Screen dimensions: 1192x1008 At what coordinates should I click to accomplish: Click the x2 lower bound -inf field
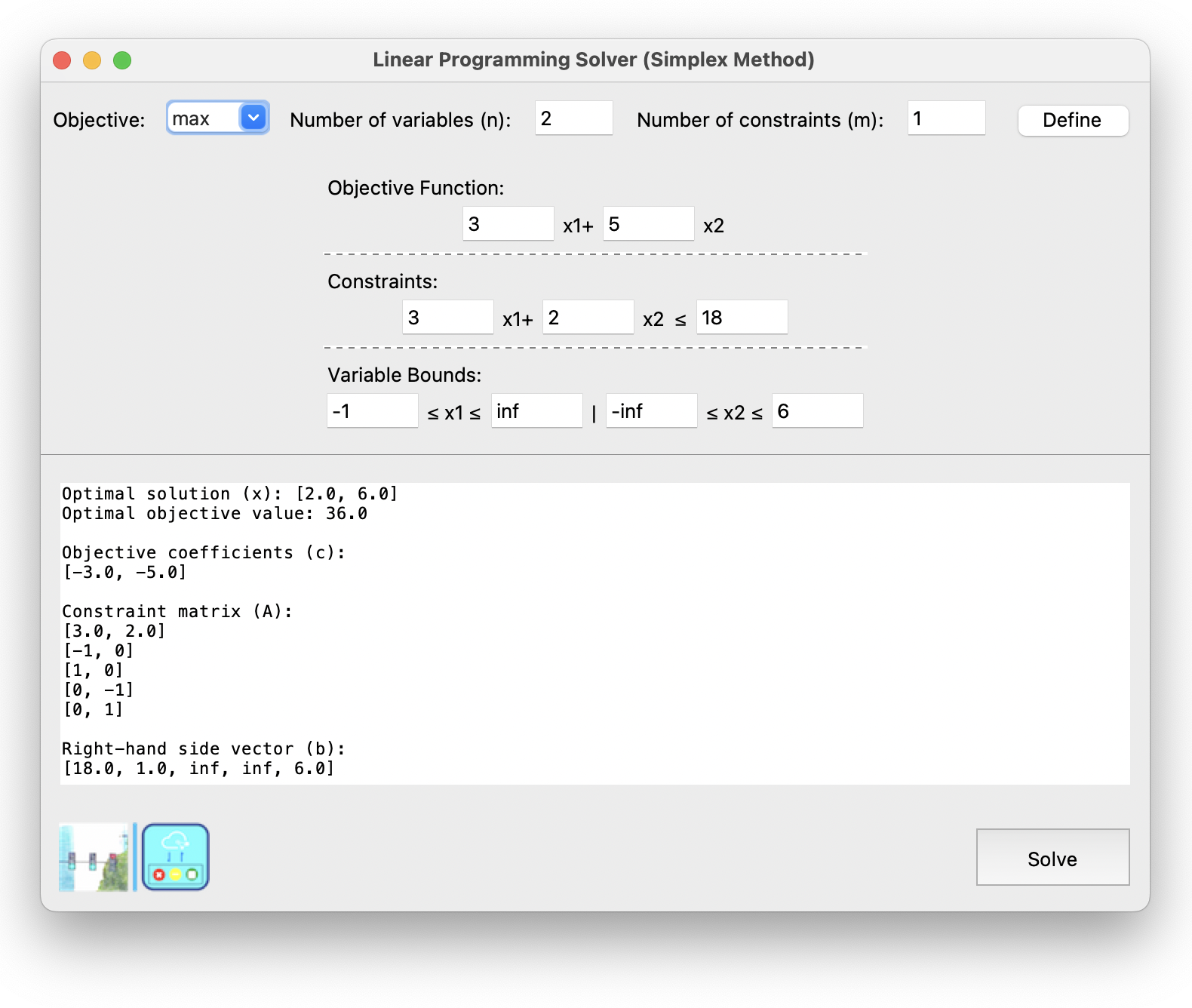[651, 411]
